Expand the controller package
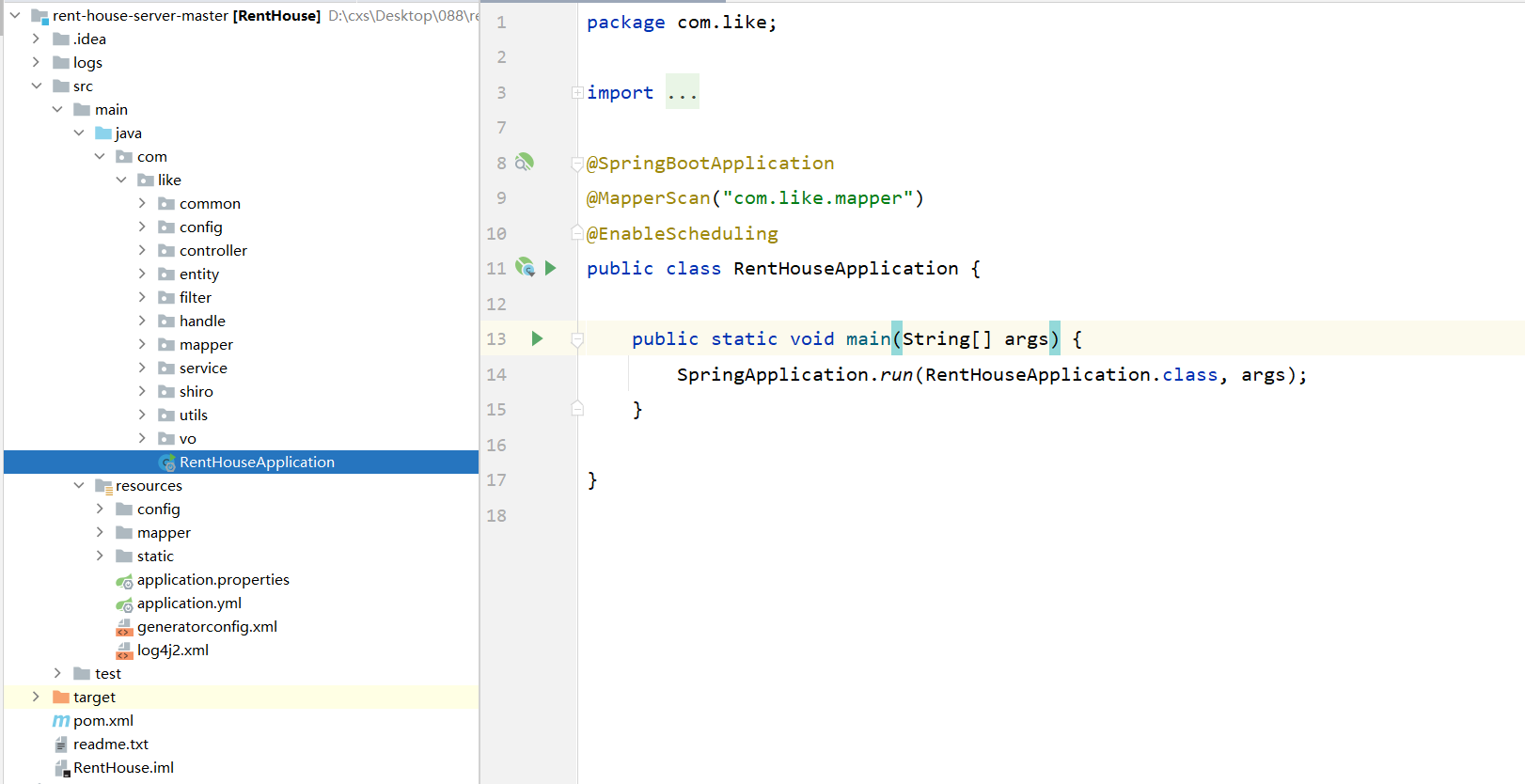Viewport: 1525px width, 784px height. click(x=142, y=250)
